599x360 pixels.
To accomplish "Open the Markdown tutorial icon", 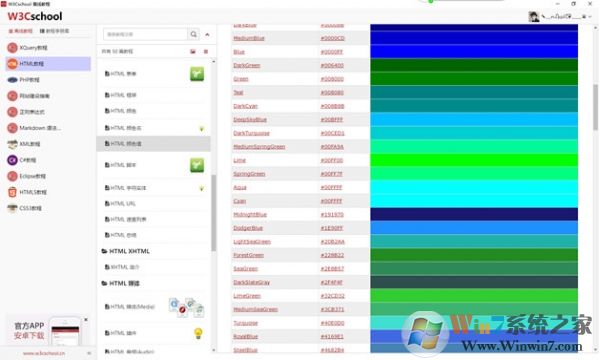I will click(x=12, y=128).
